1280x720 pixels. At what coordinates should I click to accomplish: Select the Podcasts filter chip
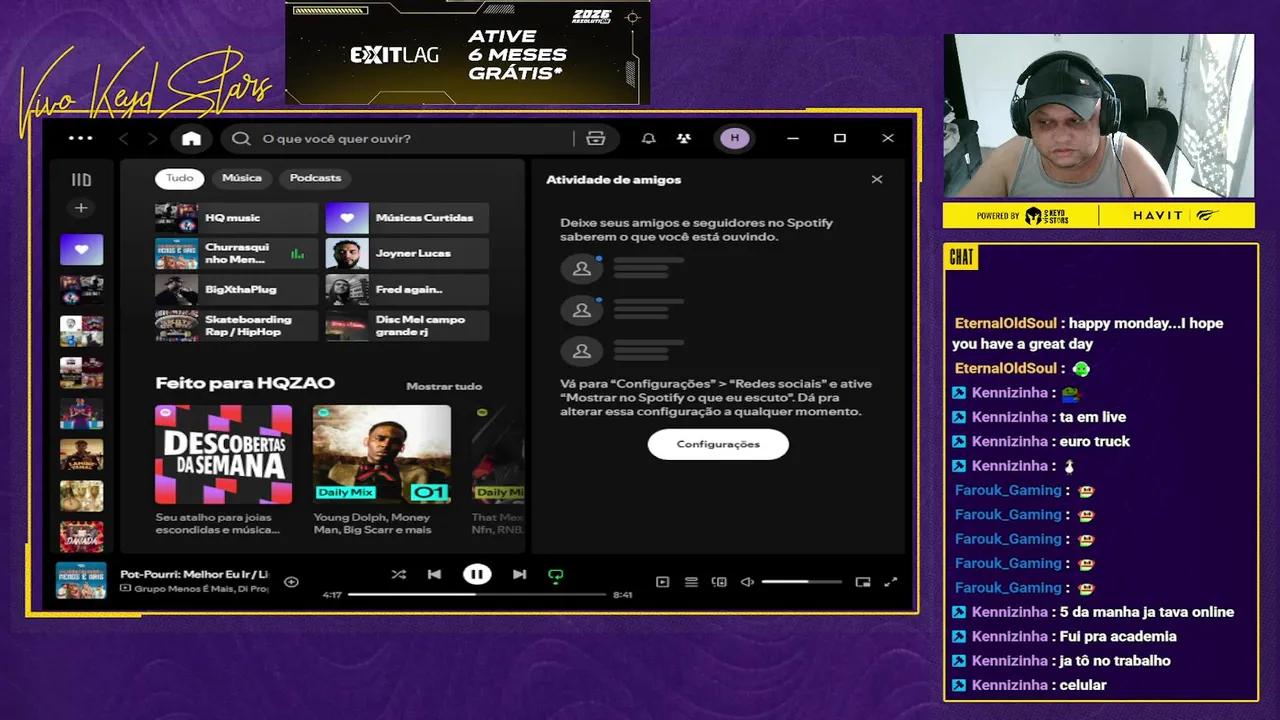point(316,178)
